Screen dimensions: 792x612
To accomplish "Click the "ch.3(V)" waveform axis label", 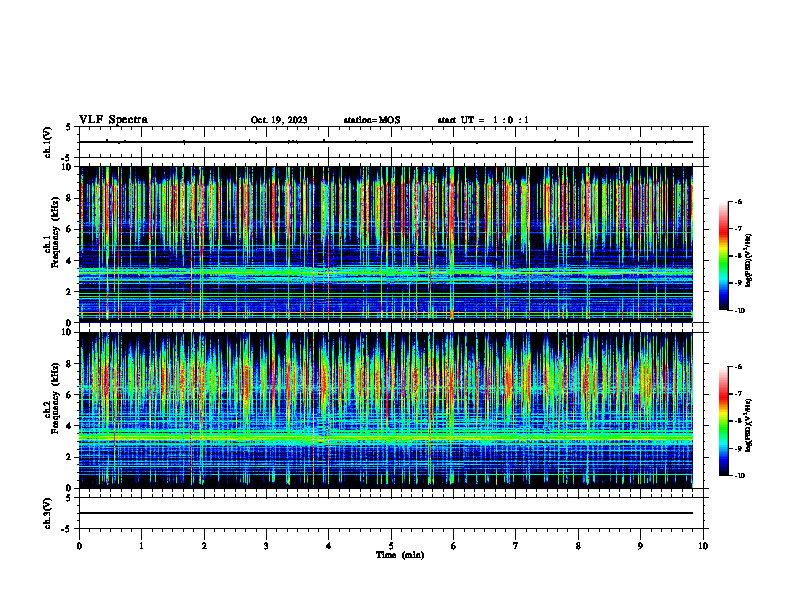I will pos(47,513).
